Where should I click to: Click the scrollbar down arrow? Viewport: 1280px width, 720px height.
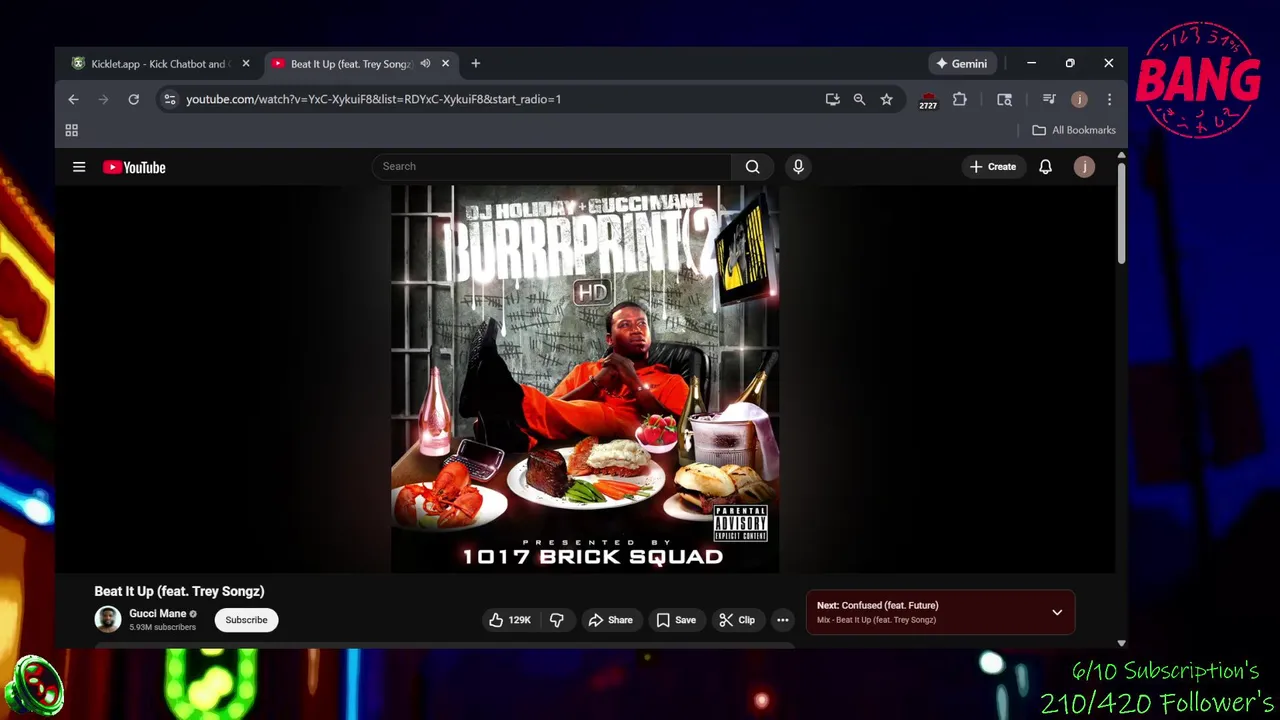[x=1121, y=643]
